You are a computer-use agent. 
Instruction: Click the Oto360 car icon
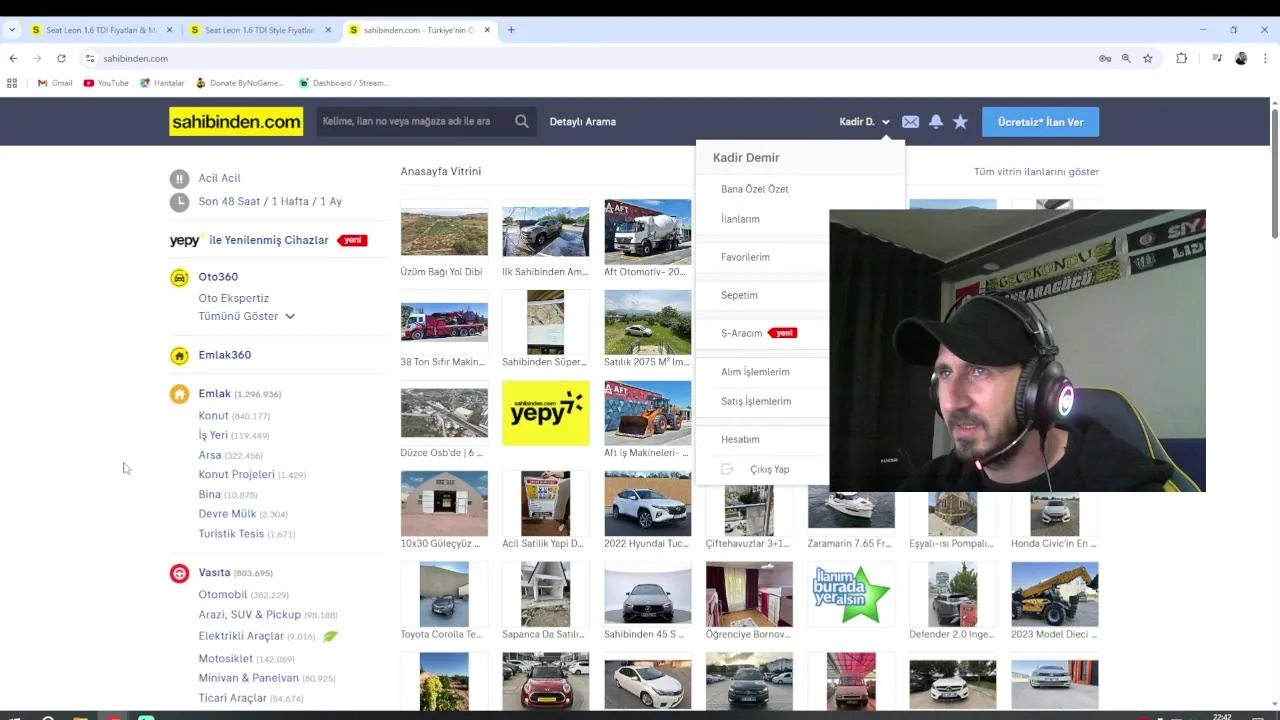(x=179, y=278)
